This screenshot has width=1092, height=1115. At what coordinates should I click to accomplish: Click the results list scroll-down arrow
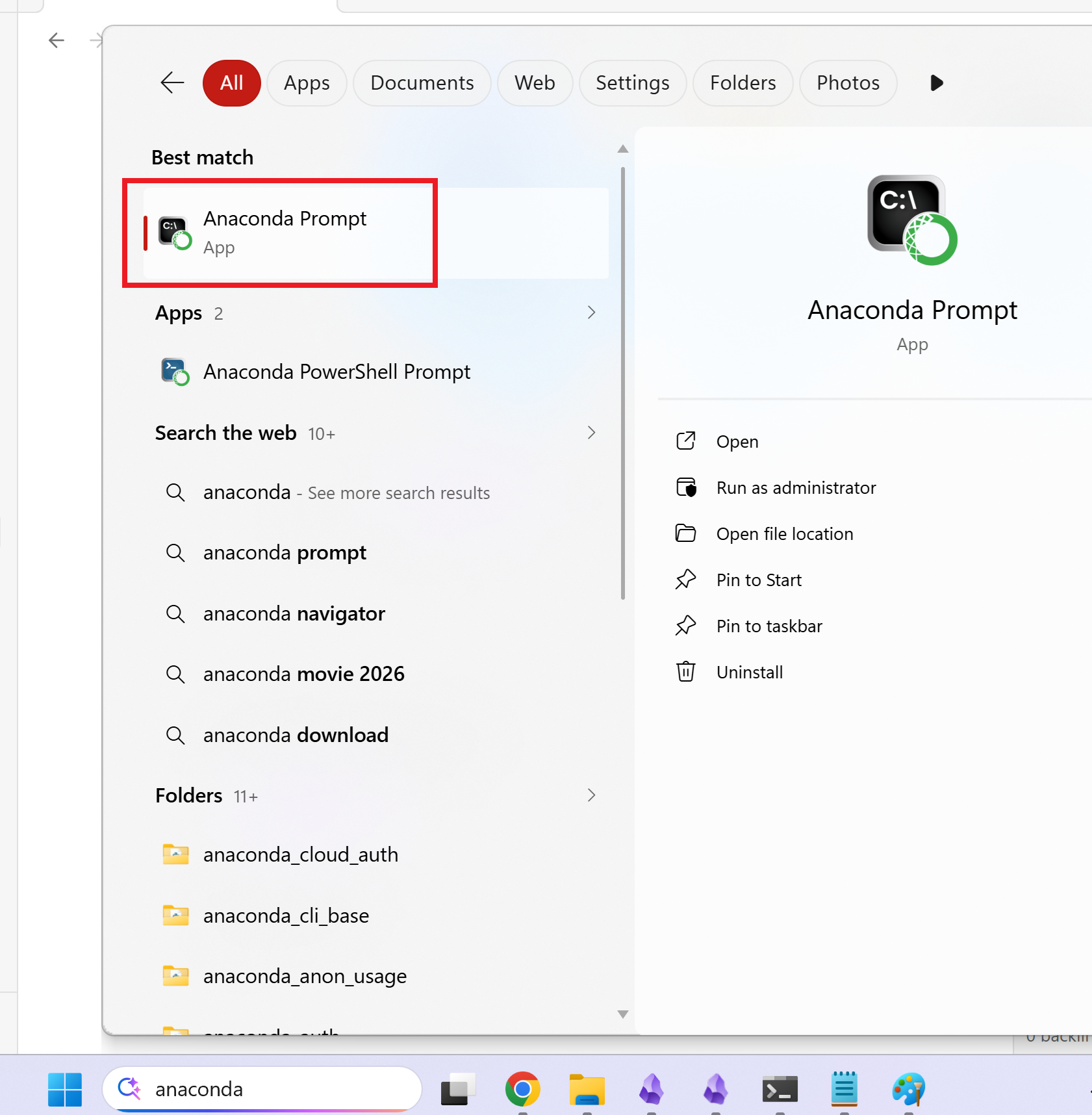623,1014
